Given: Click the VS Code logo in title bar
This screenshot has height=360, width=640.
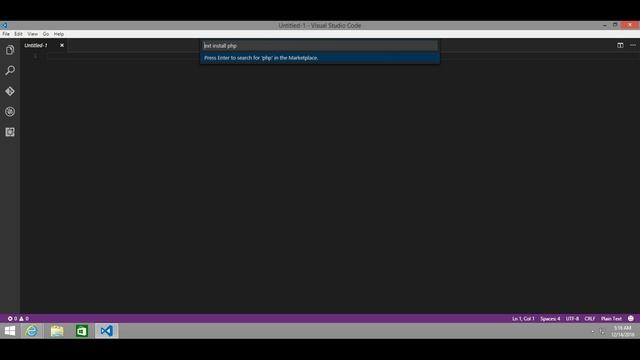Looking at the screenshot, I should tap(4, 25).
